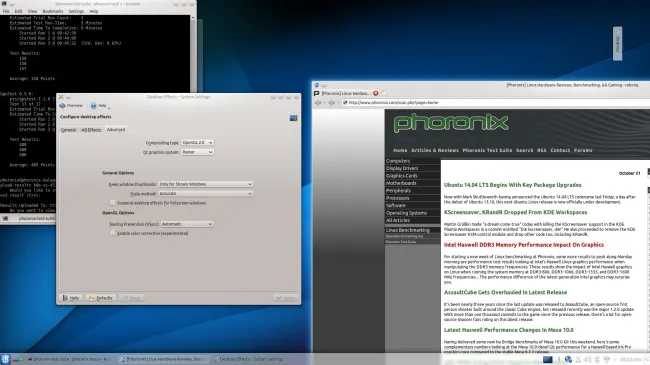Click Help button in Desktop Effects
The width and height of the screenshot is (650, 365).
[x=71, y=298]
